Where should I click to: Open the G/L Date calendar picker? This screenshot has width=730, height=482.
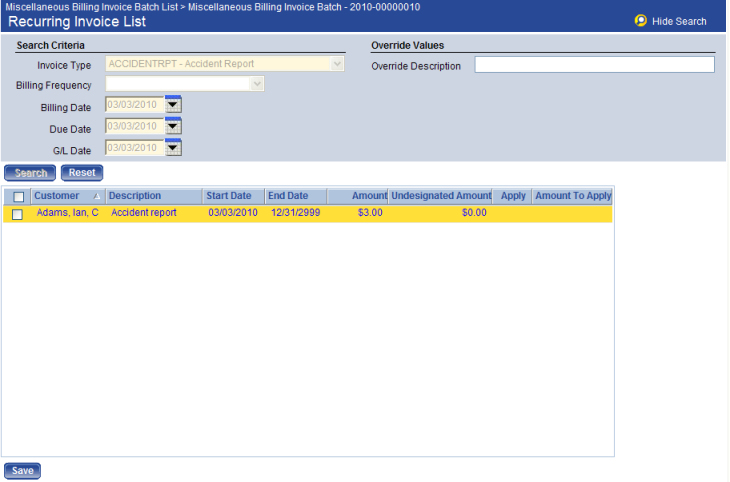click(x=173, y=148)
